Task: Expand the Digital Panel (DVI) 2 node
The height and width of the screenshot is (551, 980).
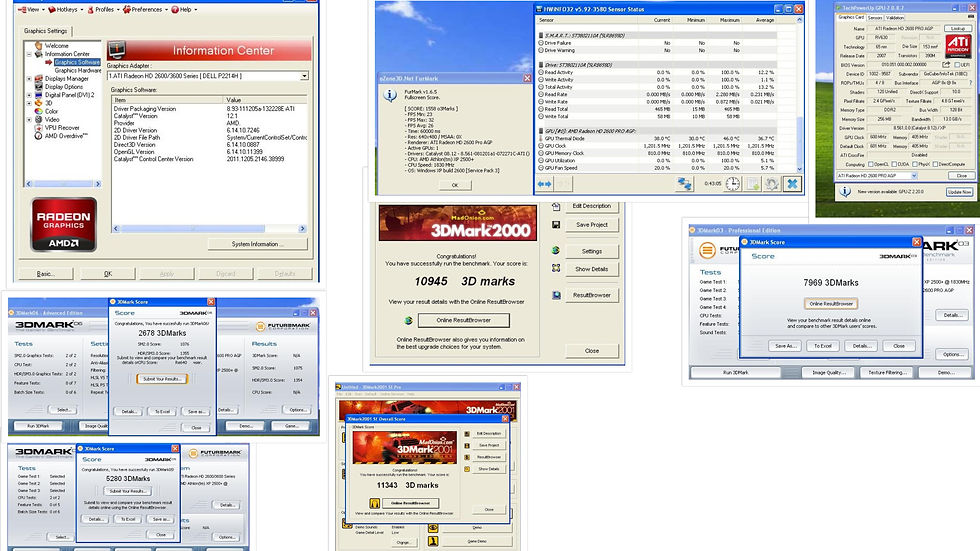Action: 29,95
